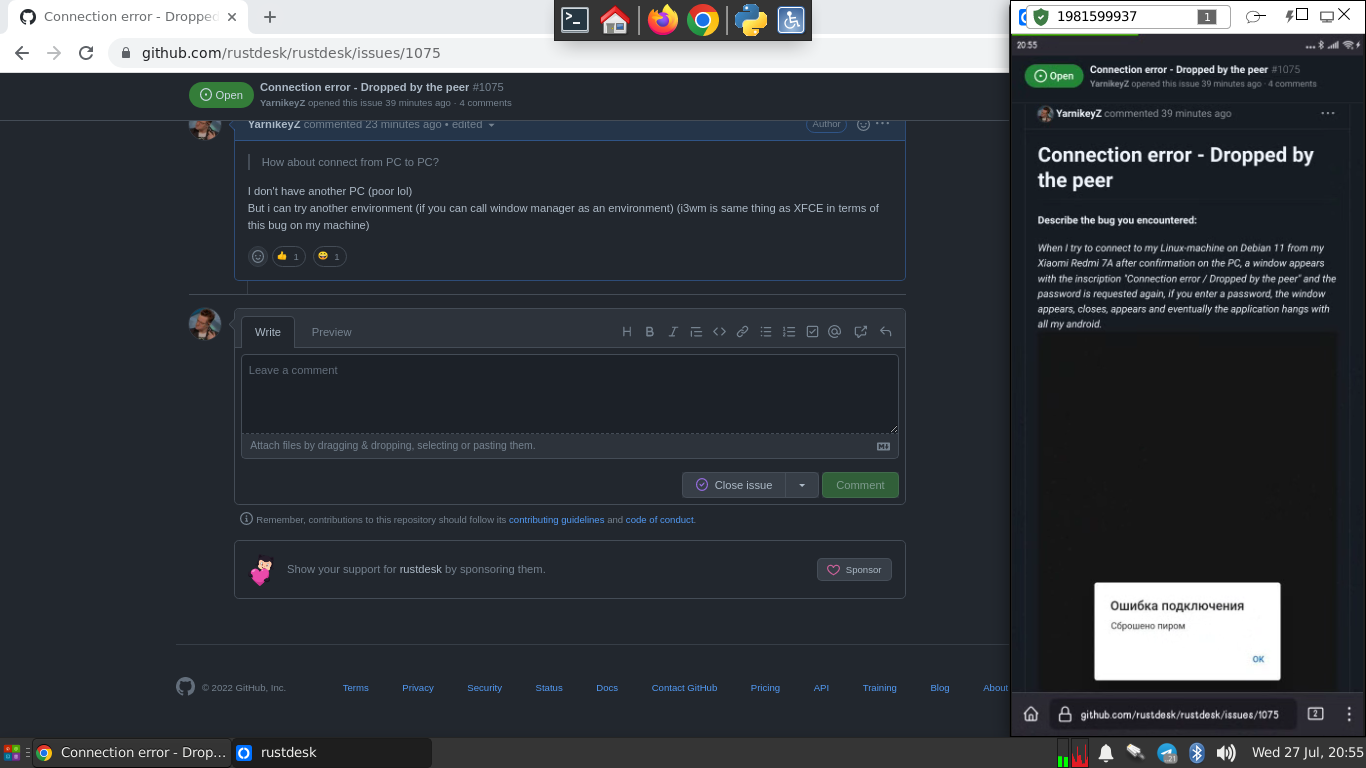Insert a code block into the comment
1366x768 pixels.
coord(719,331)
